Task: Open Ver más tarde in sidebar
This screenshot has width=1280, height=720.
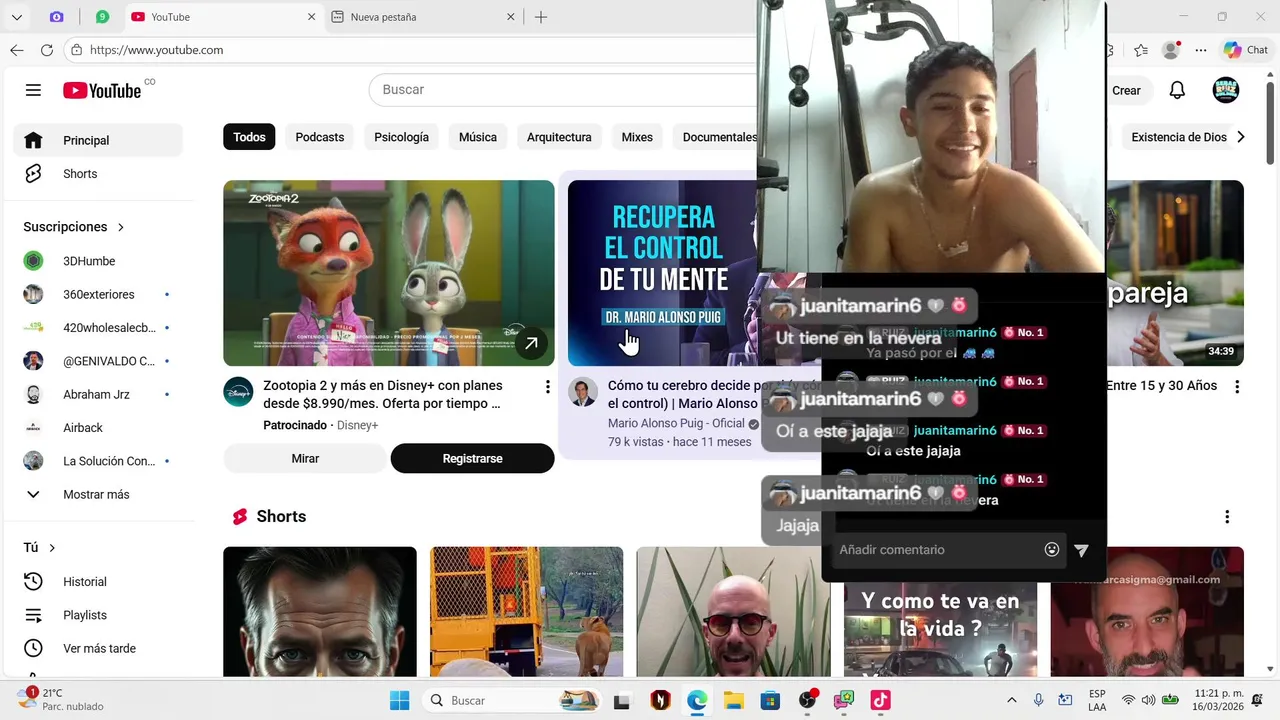Action: pyautogui.click(x=98, y=648)
